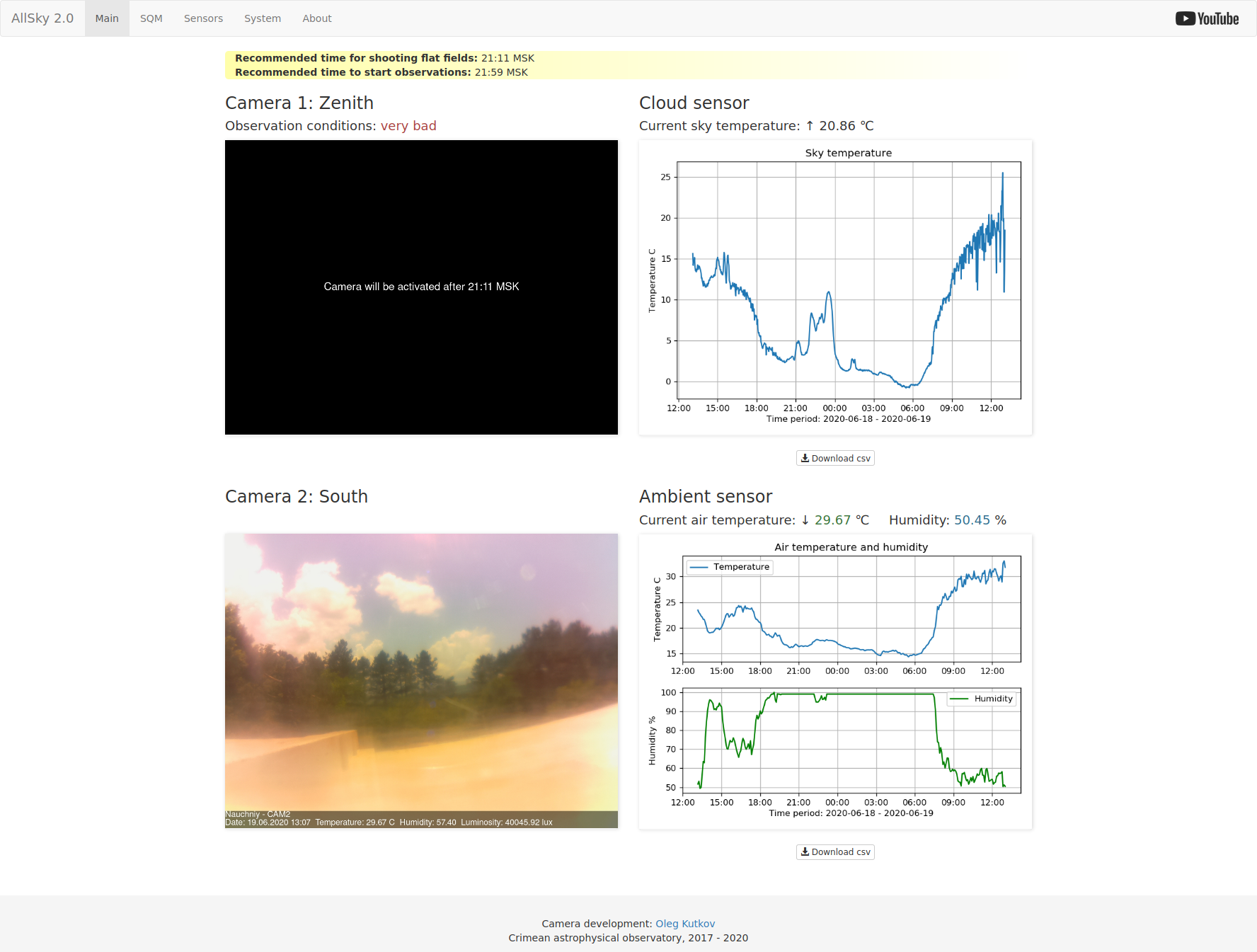Click the 20.86 °C sky temperature value
This screenshot has height=952, width=1257.
pos(846,126)
